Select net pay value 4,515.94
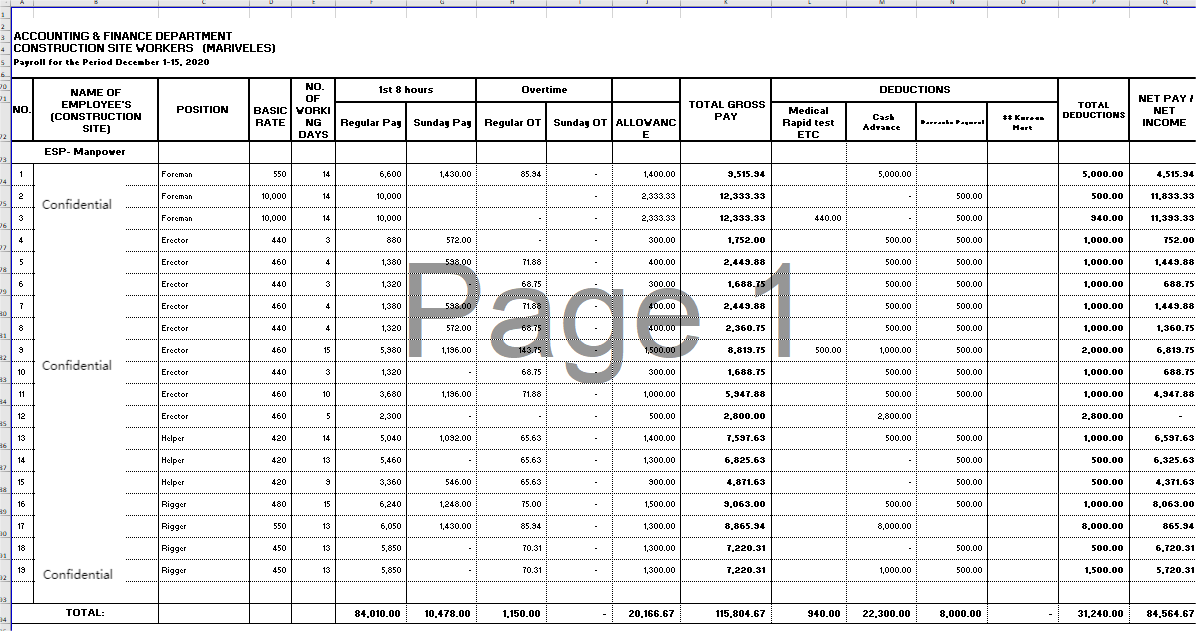This screenshot has height=631, width=1196. click(x=1175, y=174)
